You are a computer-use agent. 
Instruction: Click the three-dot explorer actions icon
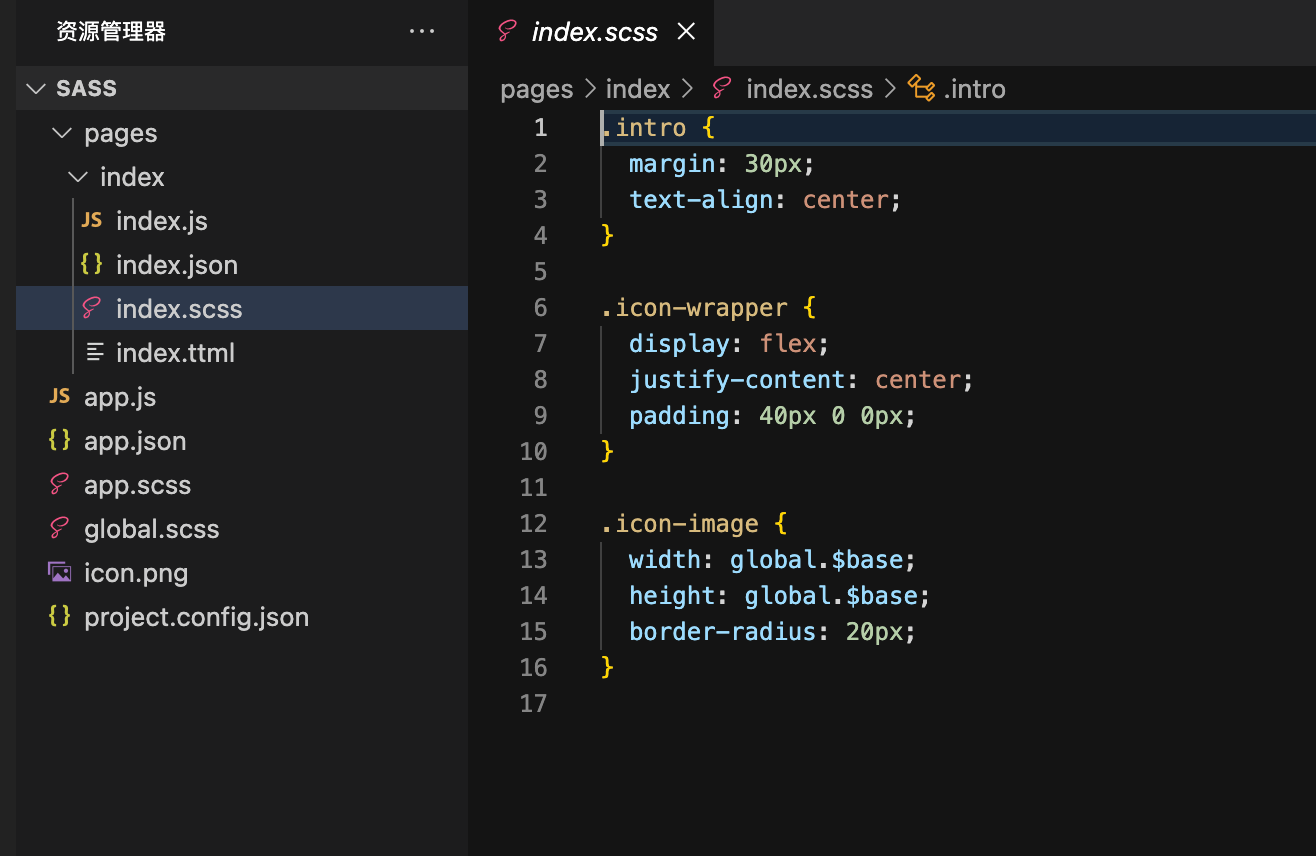422,32
